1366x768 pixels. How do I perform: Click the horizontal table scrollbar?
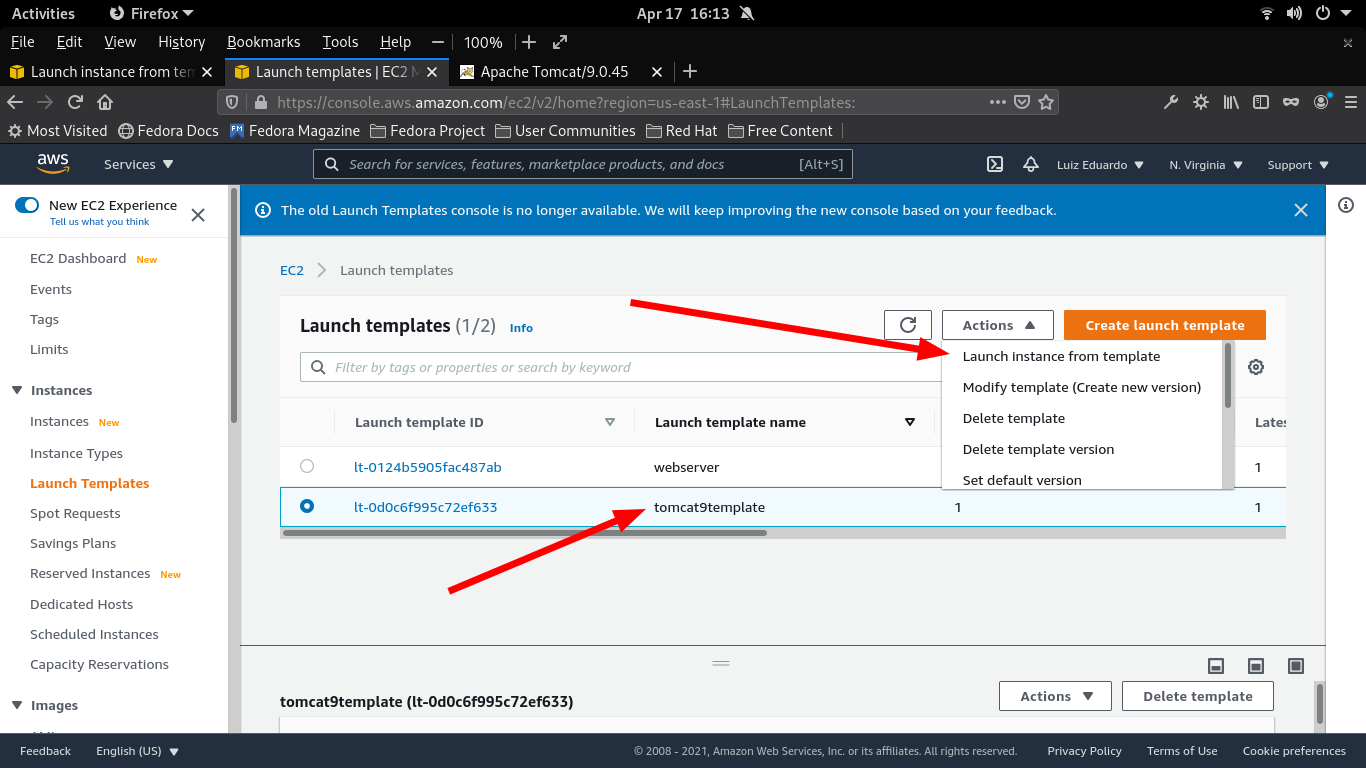coord(524,533)
